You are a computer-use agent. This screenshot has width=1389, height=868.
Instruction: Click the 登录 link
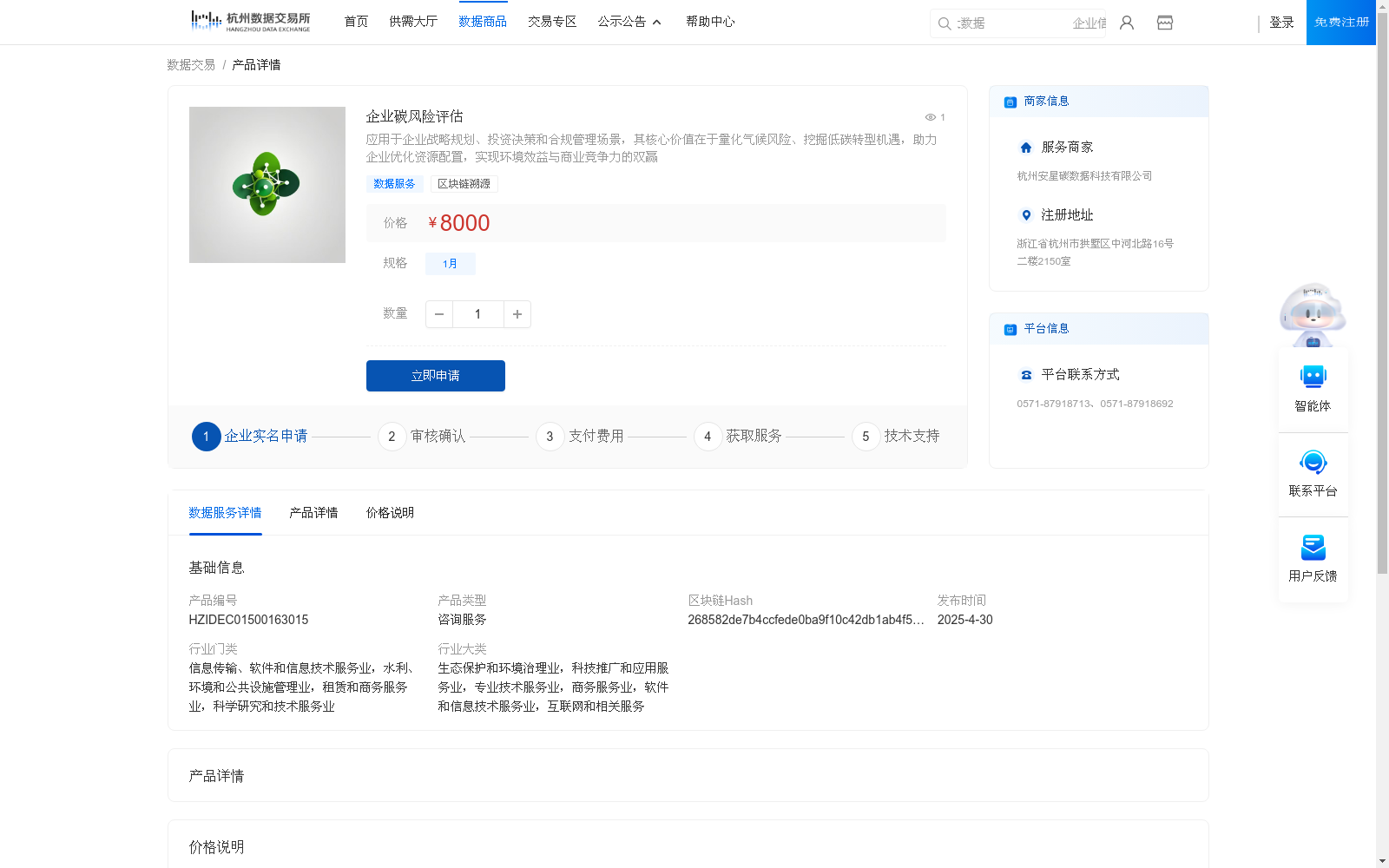pyautogui.click(x=1281, y=23)
